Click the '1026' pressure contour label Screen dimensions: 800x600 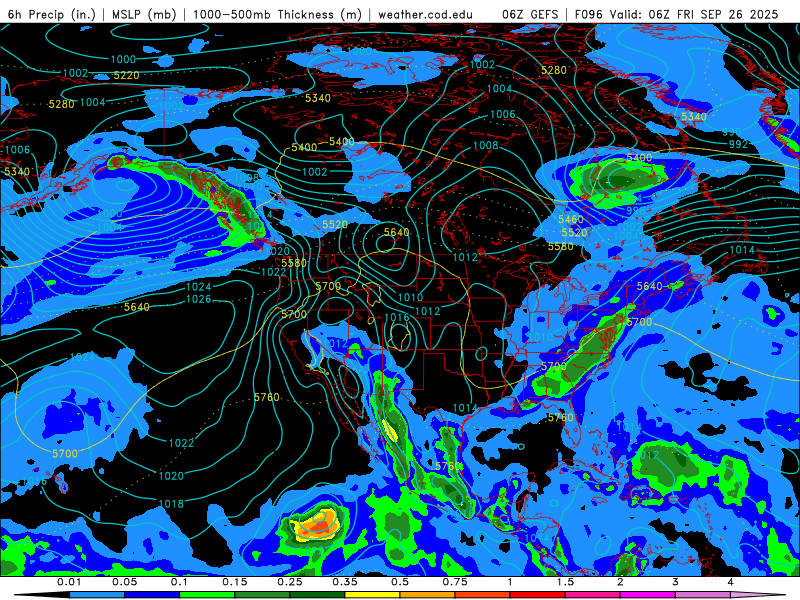click(x=198, y=299)
